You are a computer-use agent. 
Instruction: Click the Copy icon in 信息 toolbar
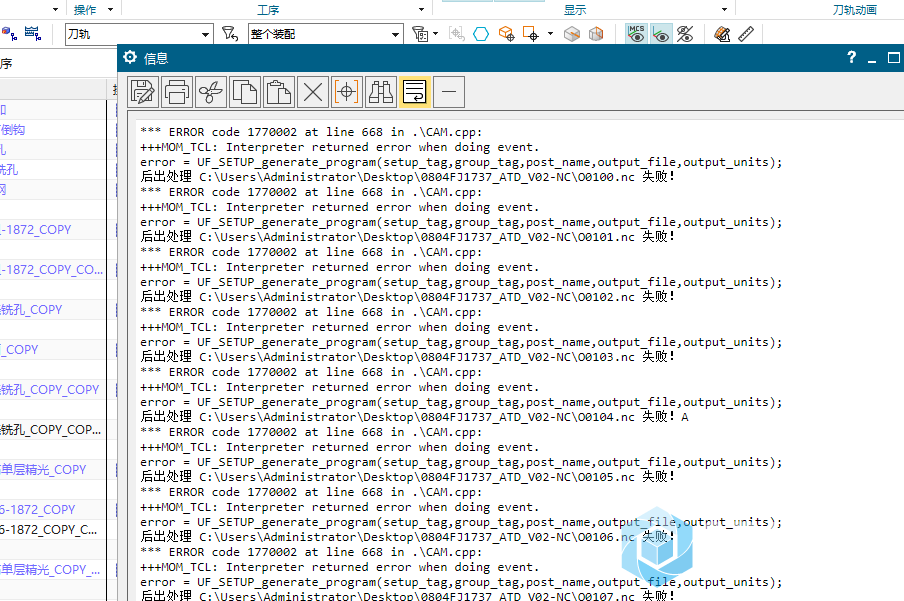pos(245,92)
